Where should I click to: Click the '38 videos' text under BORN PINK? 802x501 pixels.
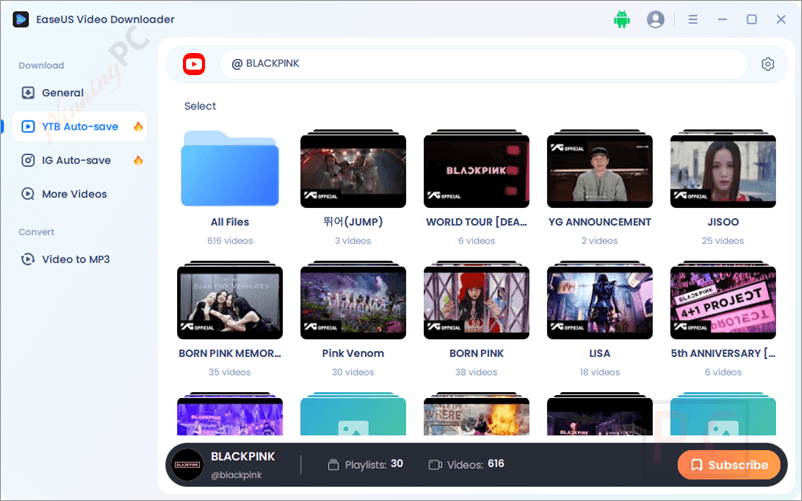476,372
